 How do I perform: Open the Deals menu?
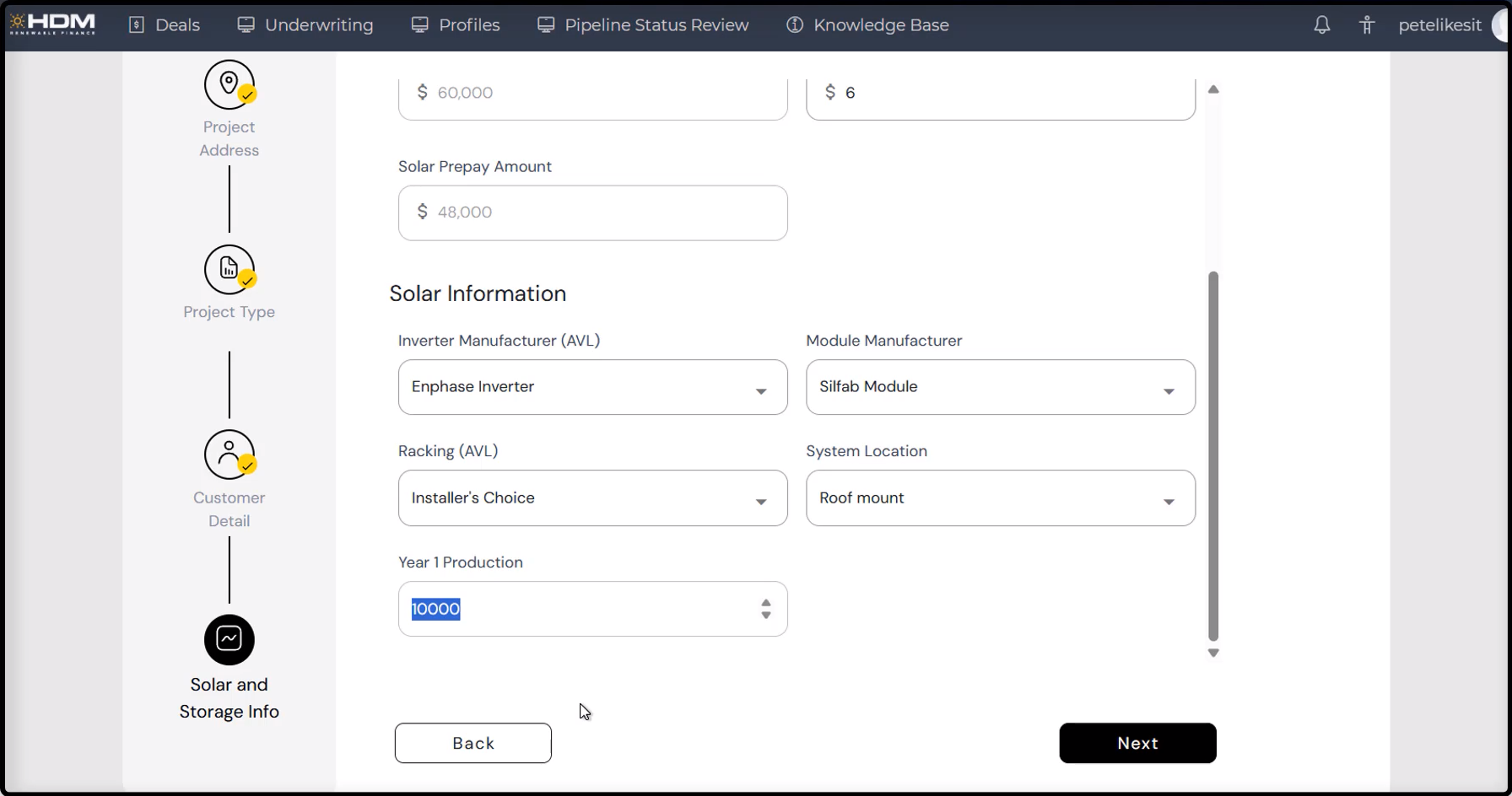(165, 25)
